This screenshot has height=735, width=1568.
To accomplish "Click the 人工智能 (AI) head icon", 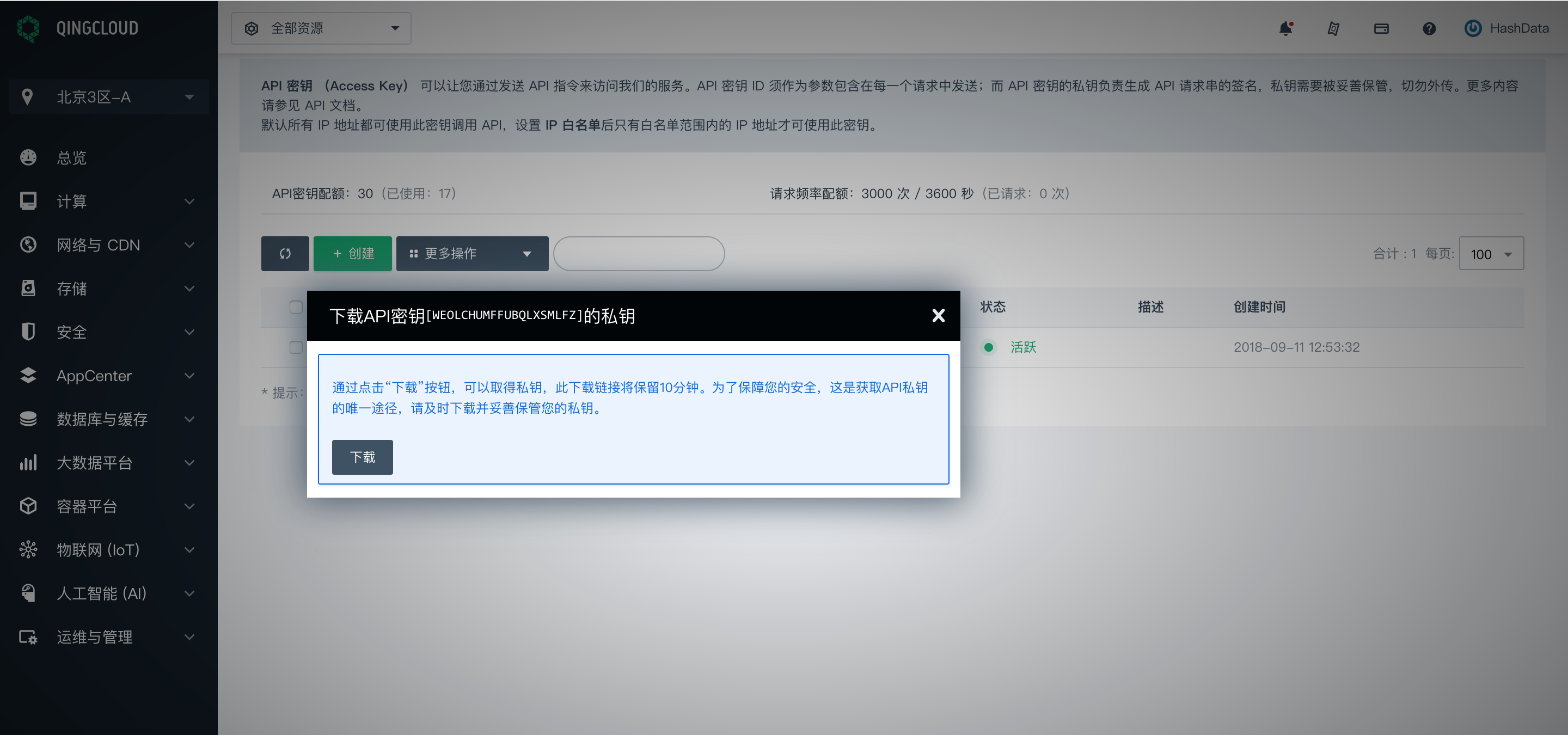I will (28, 593).
